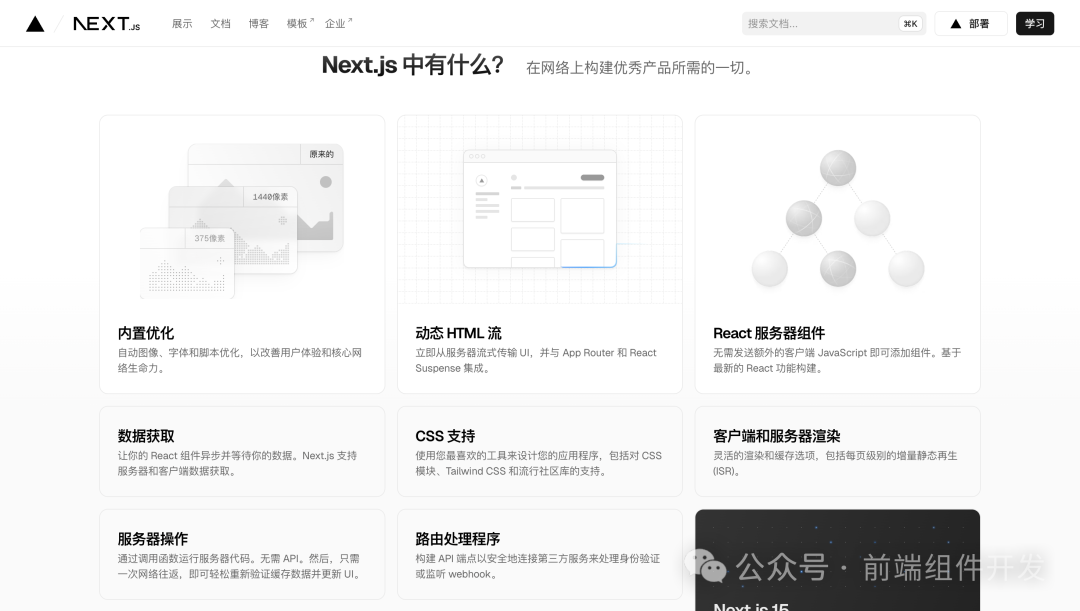Open the 路由处理程序 card
Viewport: 1080px width, 611px height.
tap(539, 555)
